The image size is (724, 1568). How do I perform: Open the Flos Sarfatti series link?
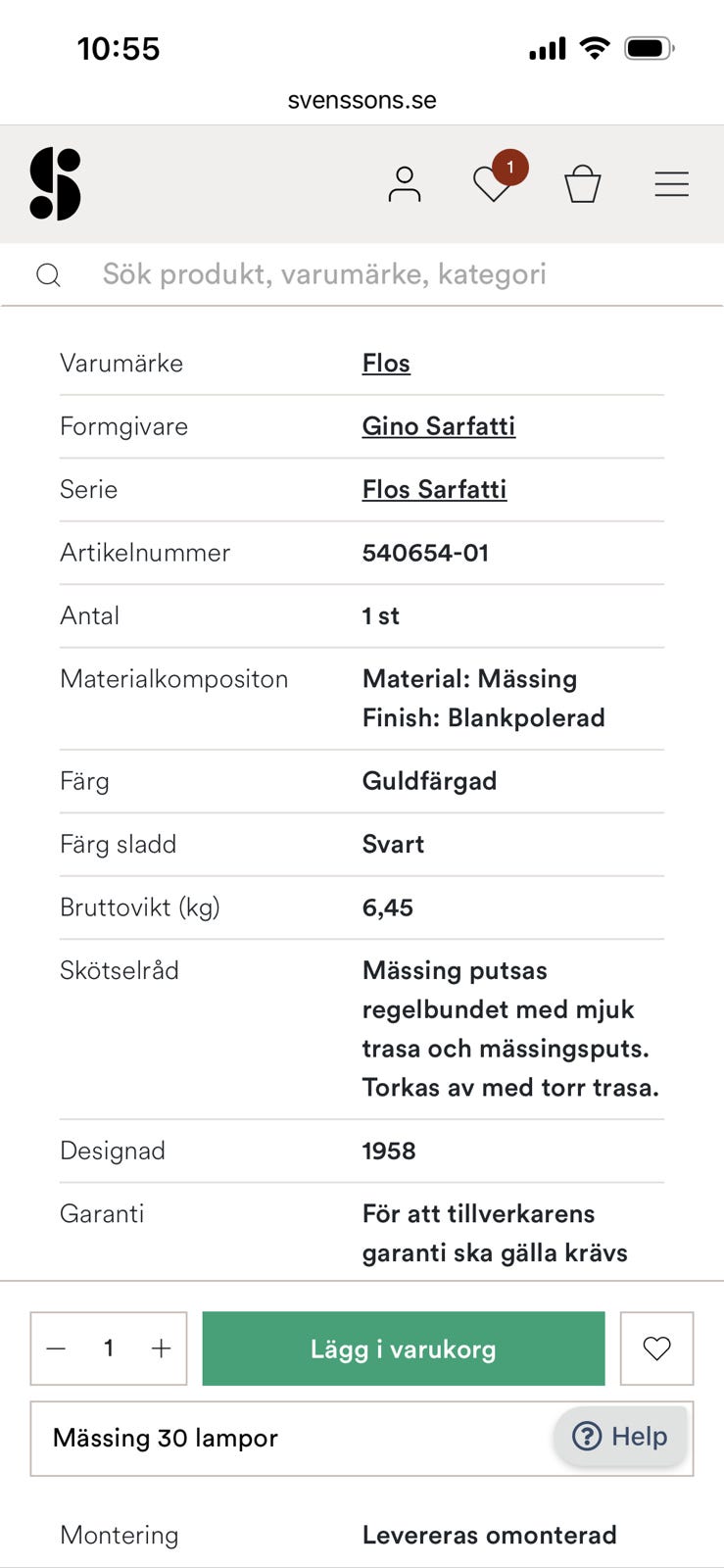coord(434,489)
